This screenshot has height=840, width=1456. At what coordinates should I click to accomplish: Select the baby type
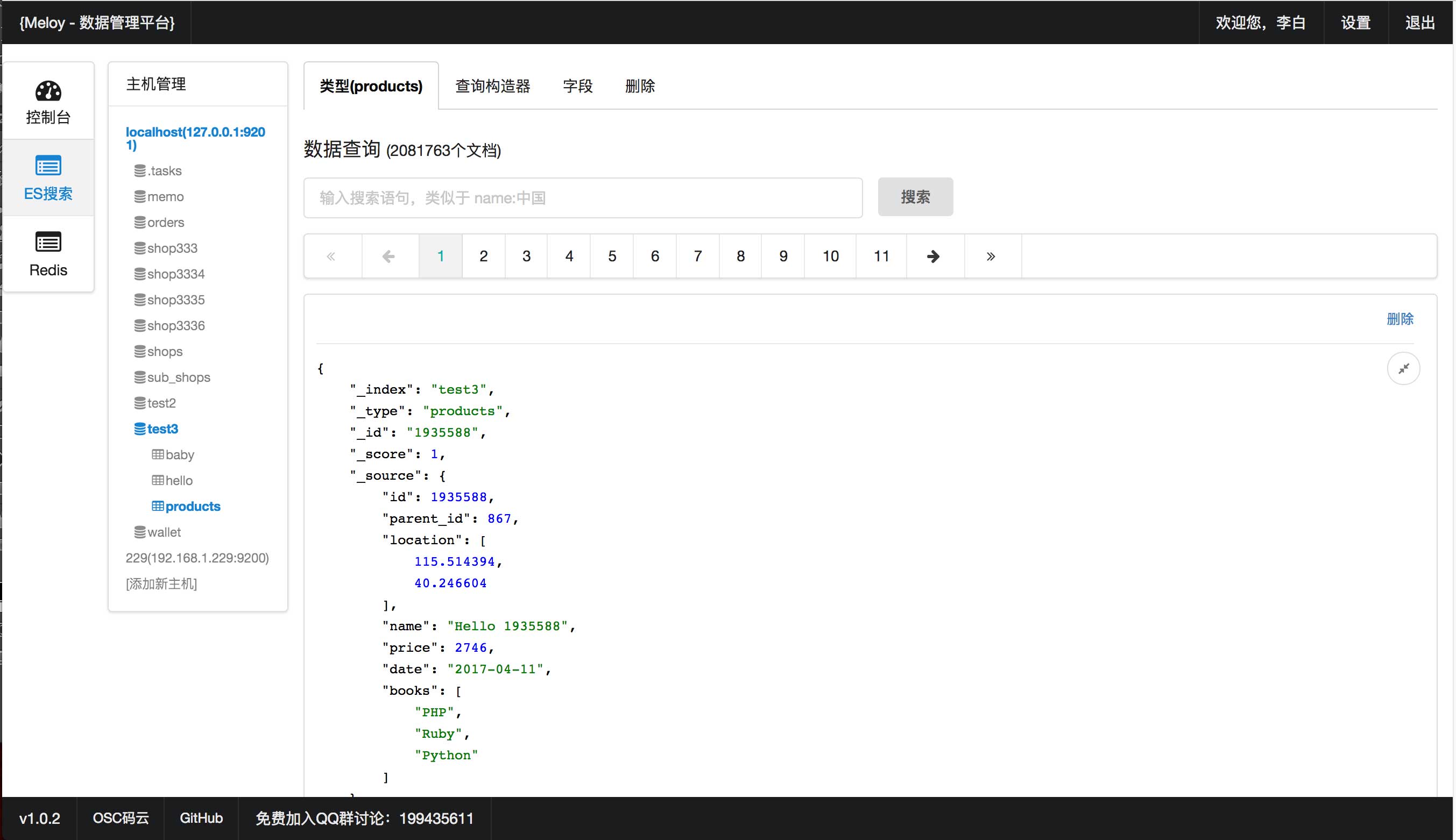tap(173, 454)
